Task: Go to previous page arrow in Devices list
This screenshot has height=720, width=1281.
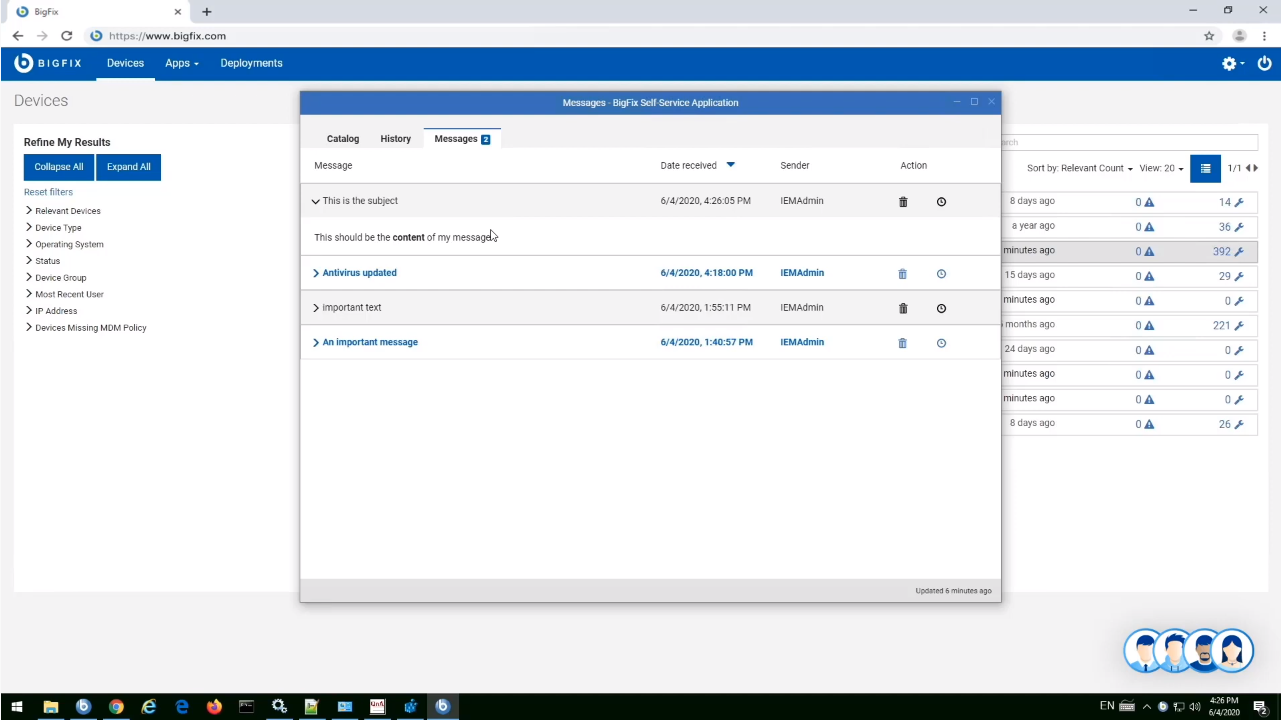Action: (x=1247, y=168)
